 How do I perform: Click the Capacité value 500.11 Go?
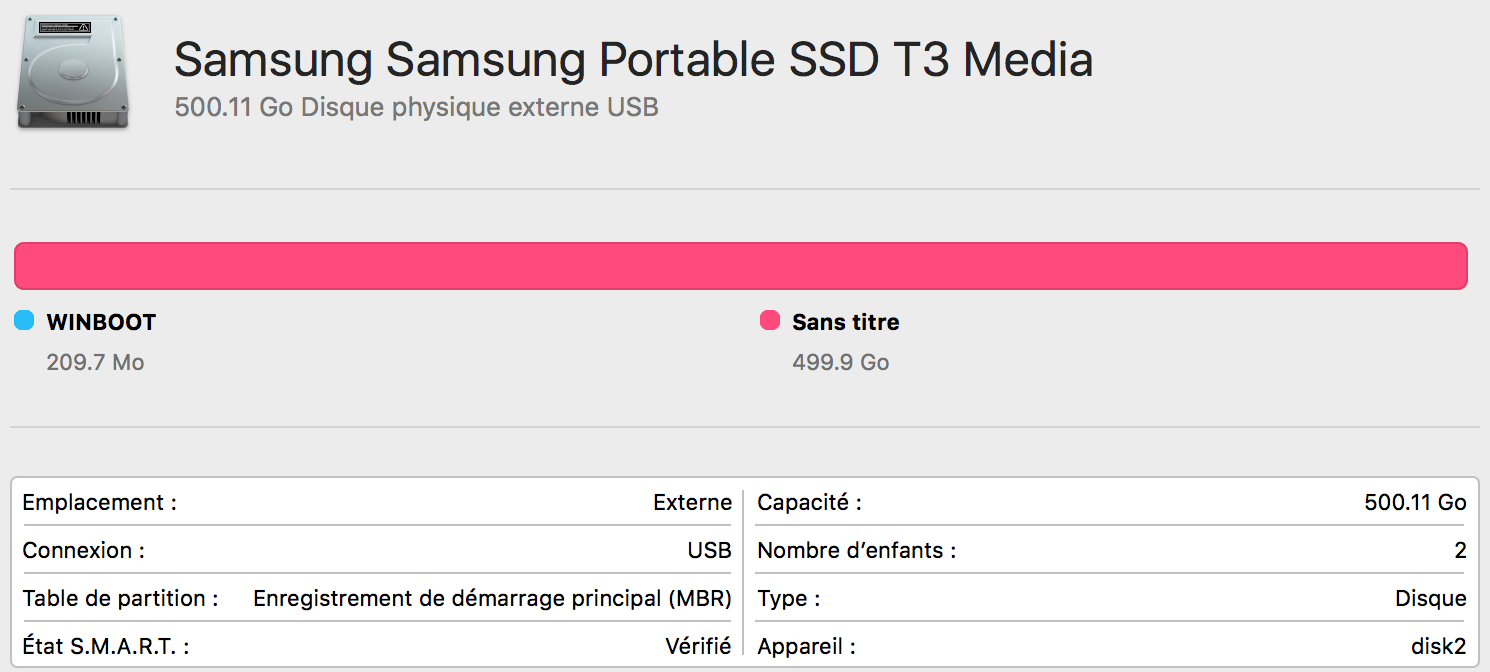[1415, 502]
